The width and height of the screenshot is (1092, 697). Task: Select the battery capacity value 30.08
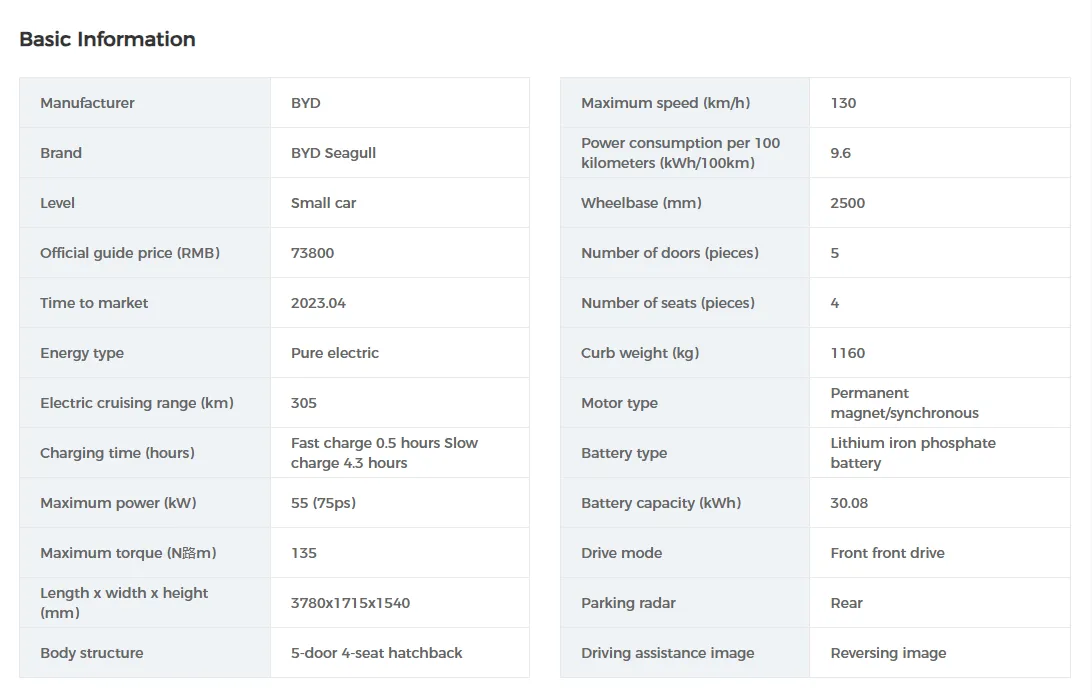pos(849,503)
